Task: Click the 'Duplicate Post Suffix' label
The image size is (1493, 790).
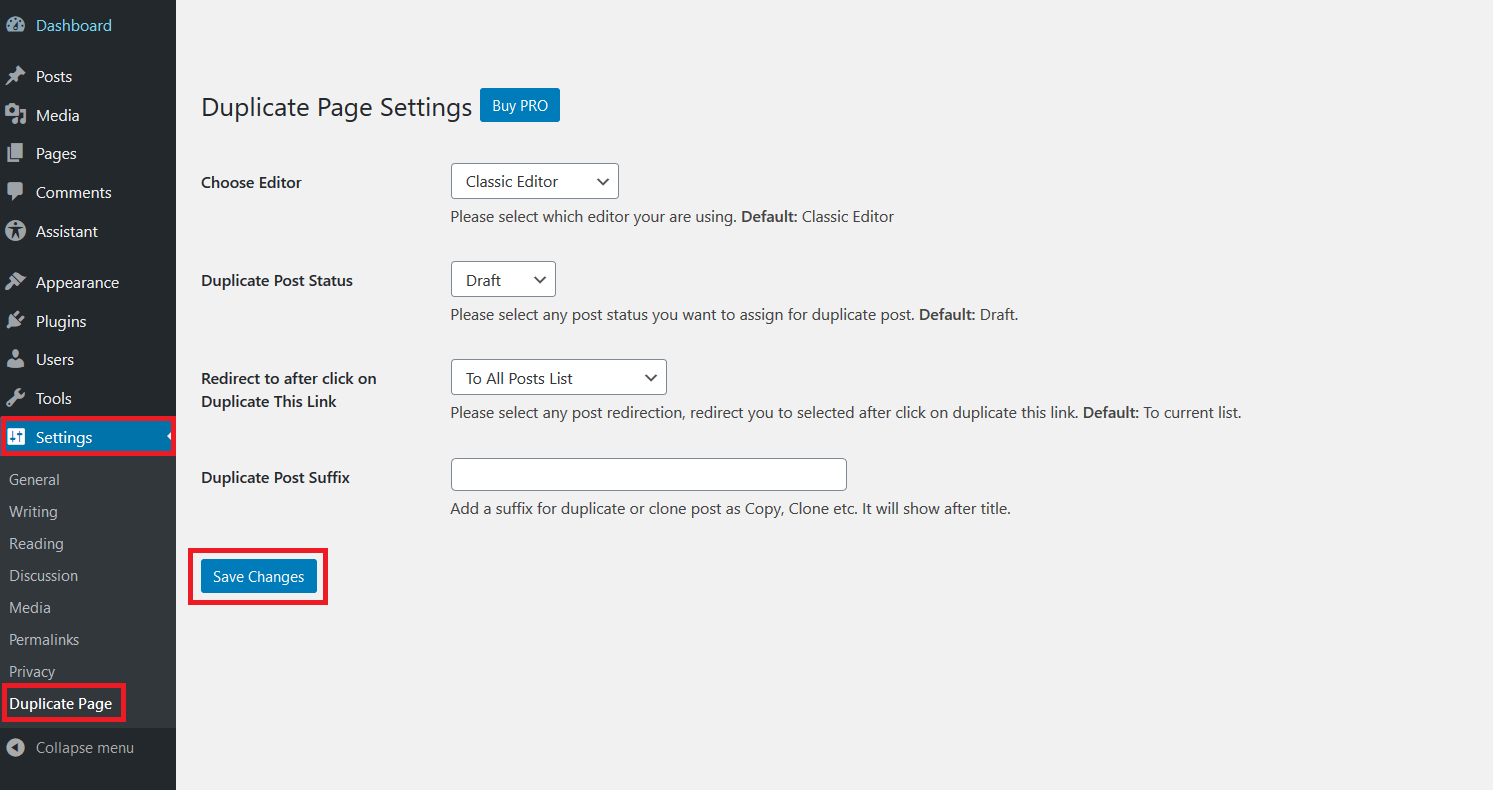Action: pyautogui.click(x=275, y=477)
